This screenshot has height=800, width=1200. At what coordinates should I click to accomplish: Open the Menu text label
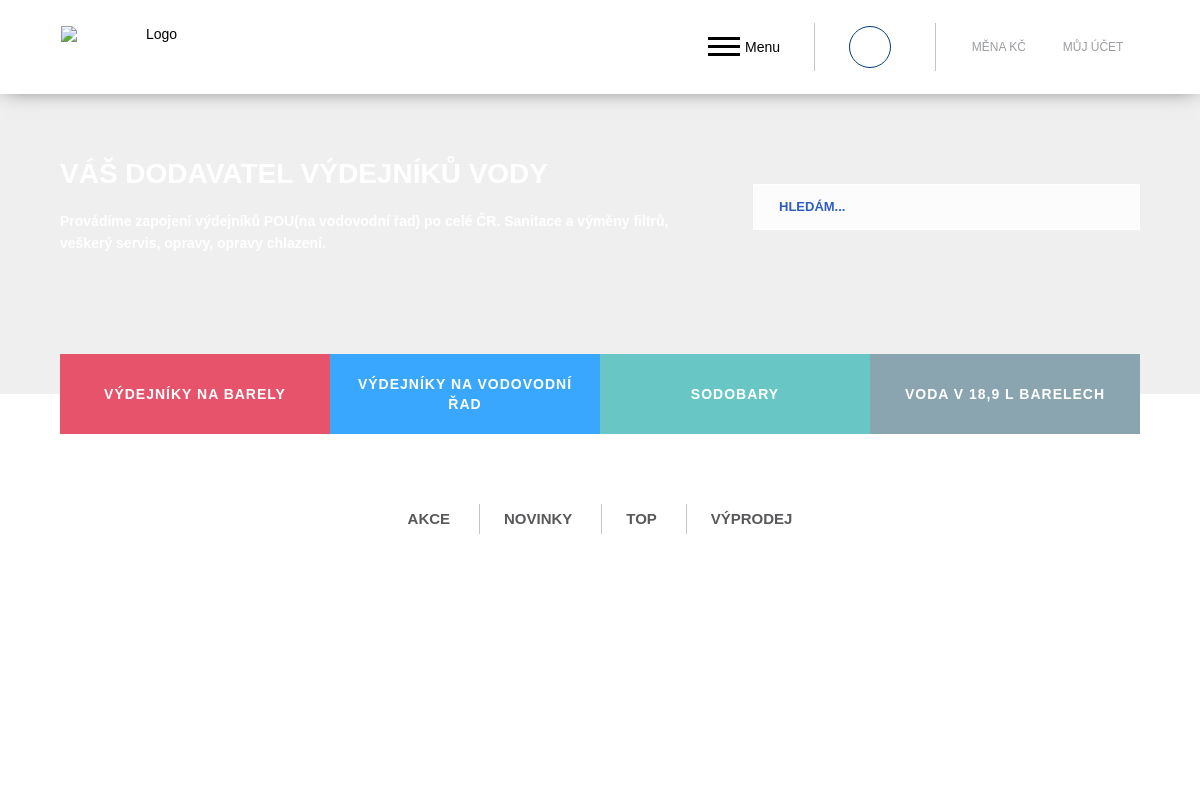[762, 47]
